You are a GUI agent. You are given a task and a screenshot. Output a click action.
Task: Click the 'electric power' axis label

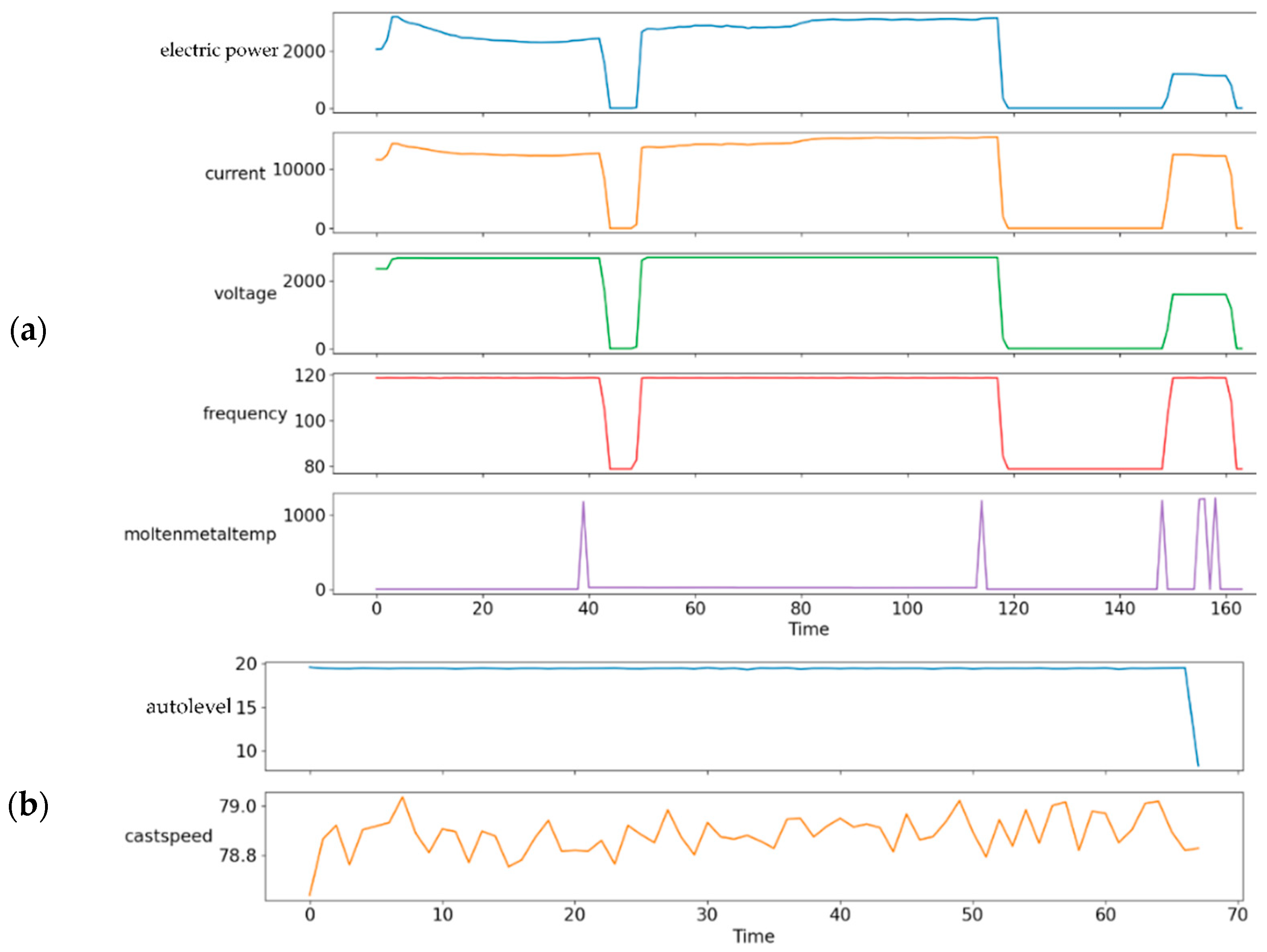pyautogui.click(x=219, y=50)
